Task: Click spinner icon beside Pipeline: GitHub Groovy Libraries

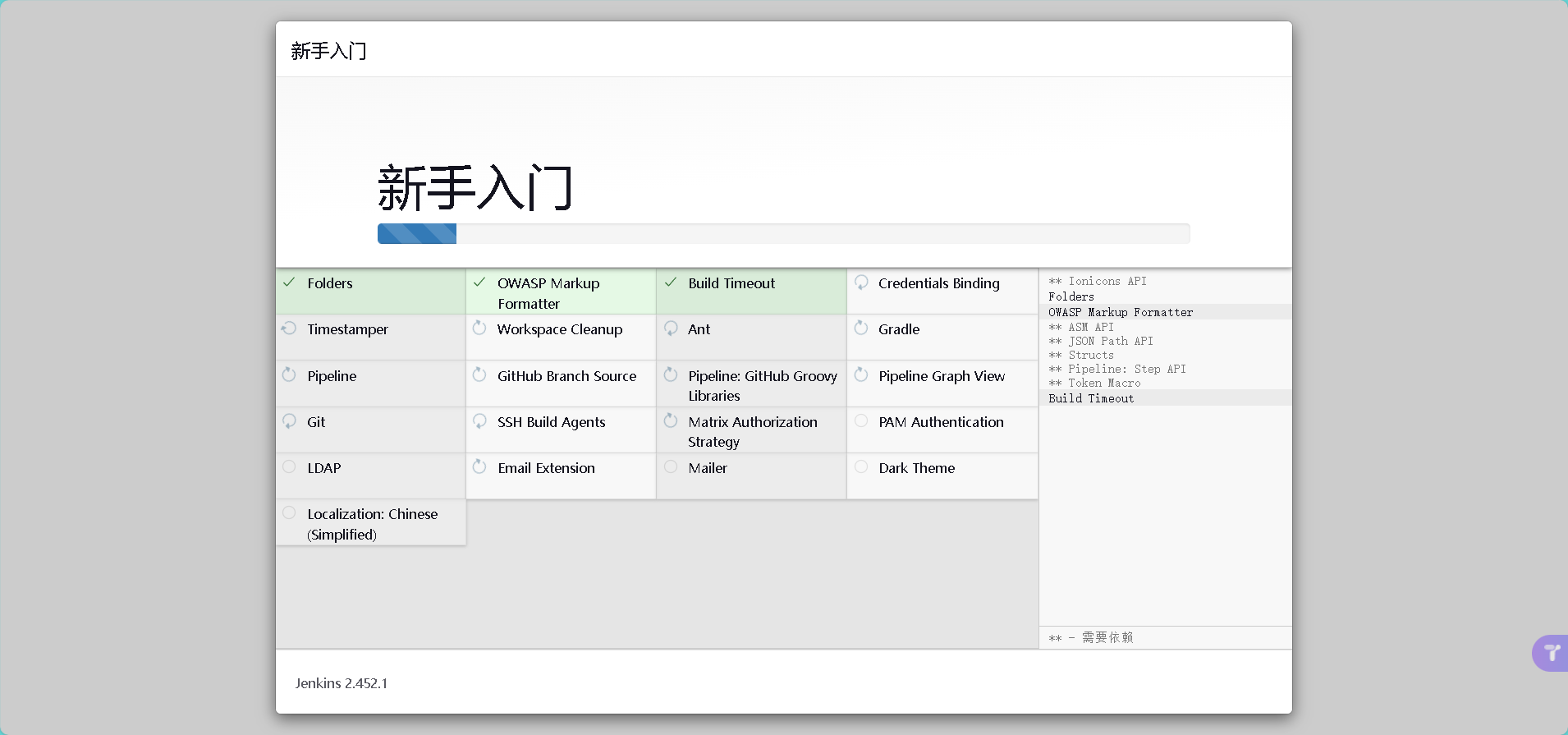Action: [671, 375]
